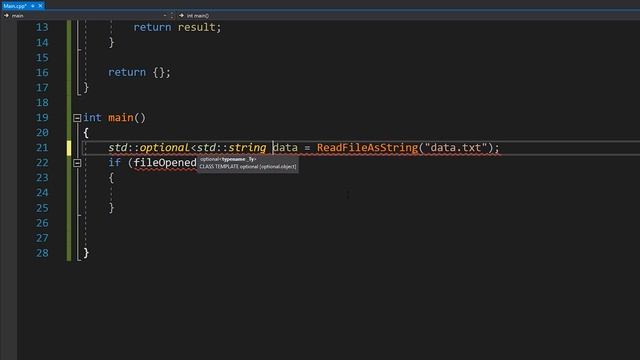
Task: Open the 'int main()' member dropdown
Action: (408, 16)
